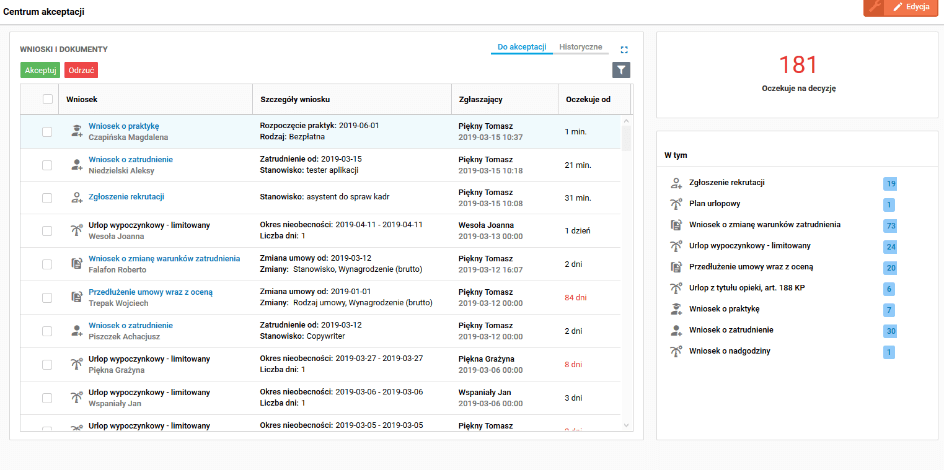This screenshot has height=470, width=944.
Task: Click person icon beside Wniosek o zatrudnienie summary
Action: [x=675, y=330]
